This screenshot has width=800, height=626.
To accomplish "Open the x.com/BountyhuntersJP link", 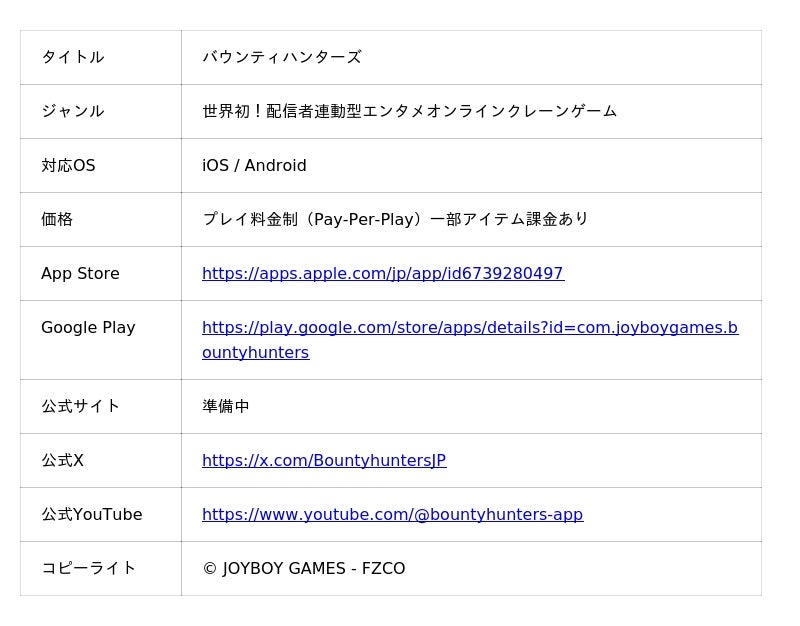I will [x=323, y=460].
